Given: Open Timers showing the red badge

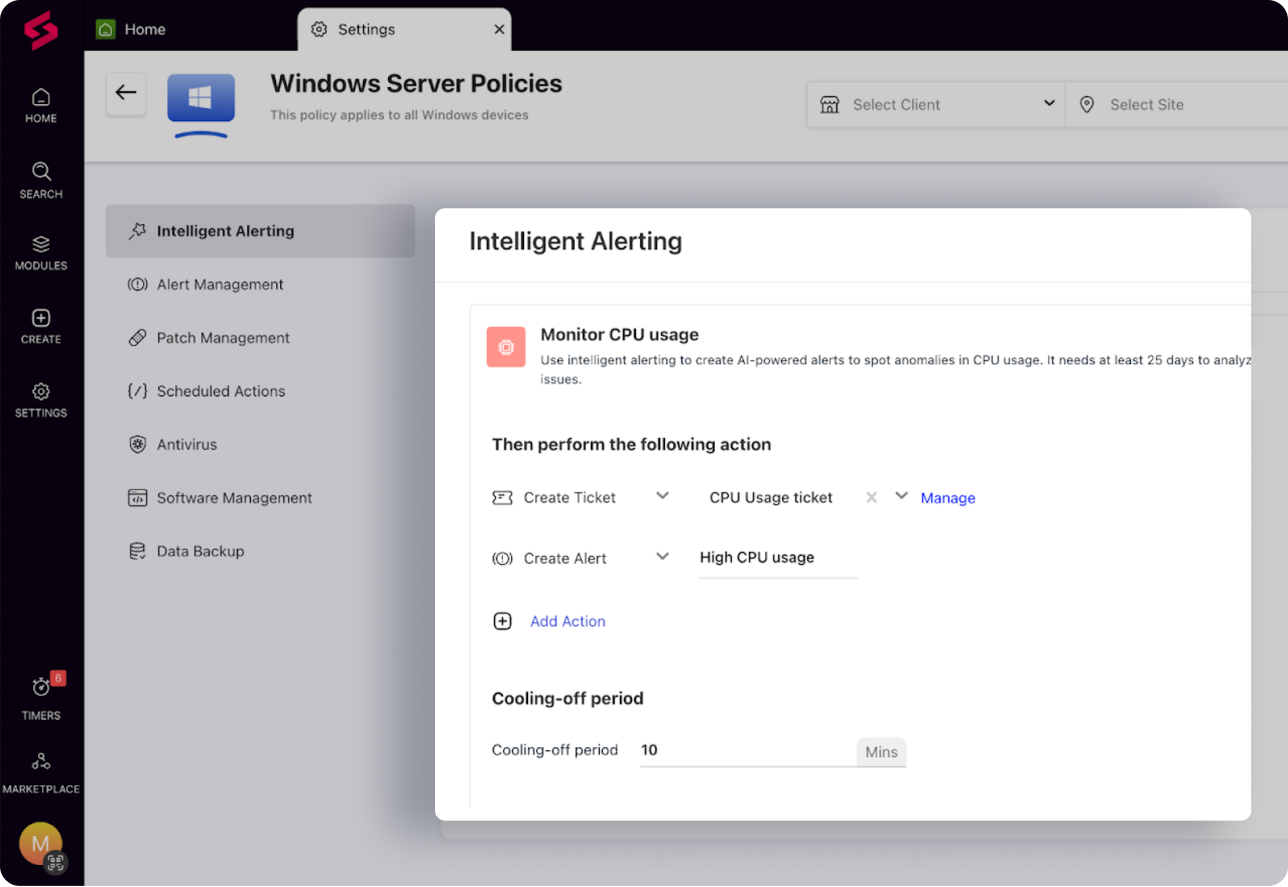Looking at the screenshot, I should pyautogui.click(x=40, y=695).
